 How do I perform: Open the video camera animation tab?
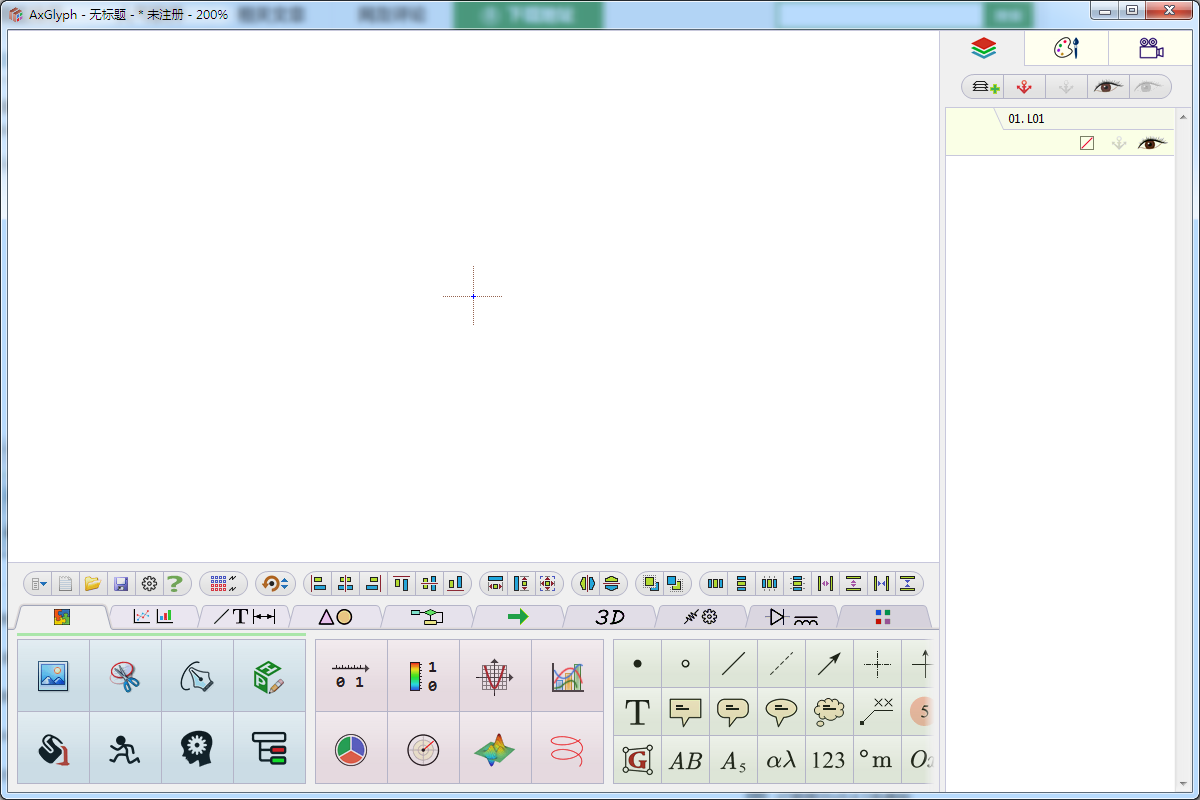[x=1151, y=48]
